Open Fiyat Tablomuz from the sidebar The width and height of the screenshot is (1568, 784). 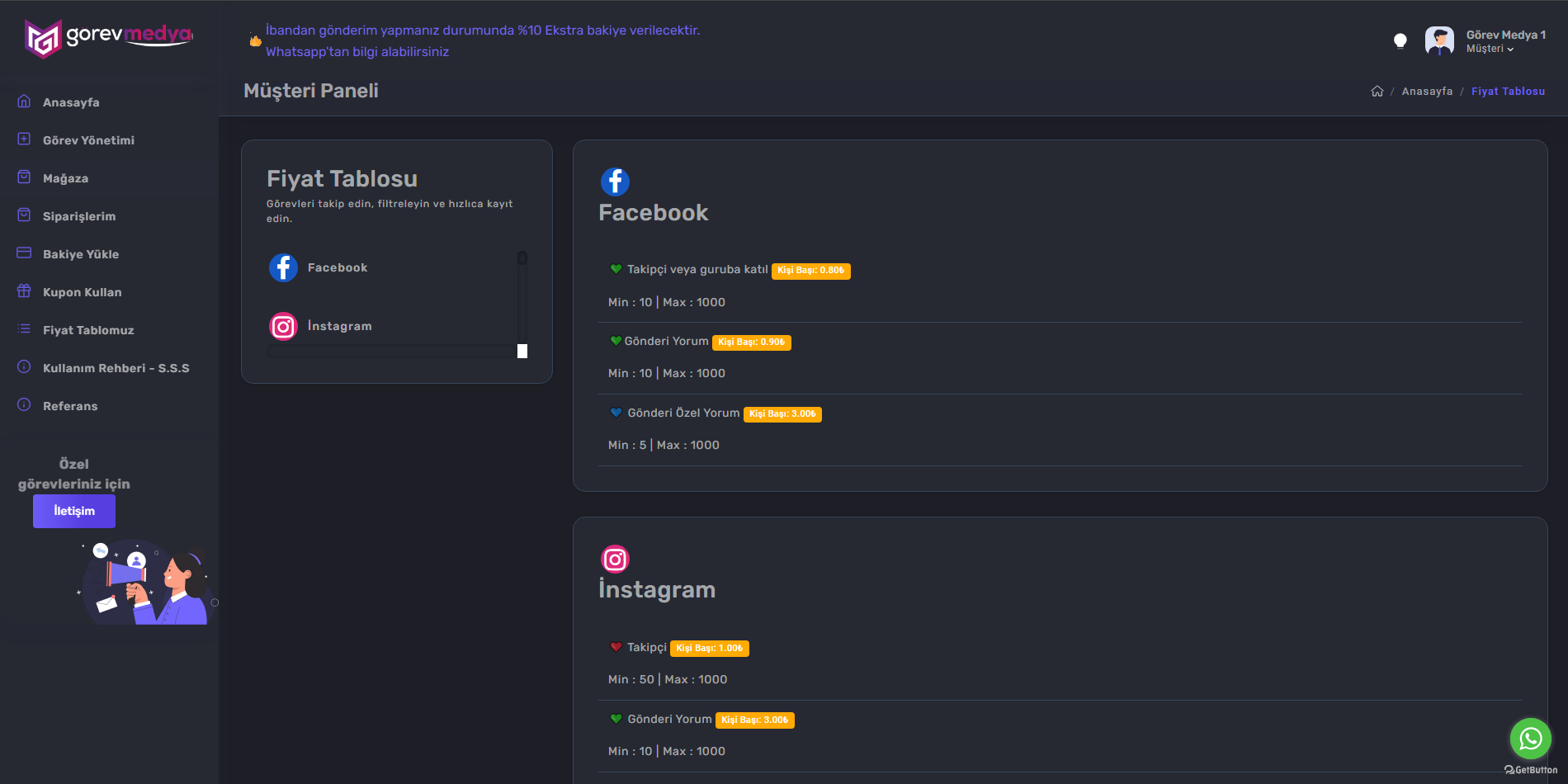(x=88, y=330)
